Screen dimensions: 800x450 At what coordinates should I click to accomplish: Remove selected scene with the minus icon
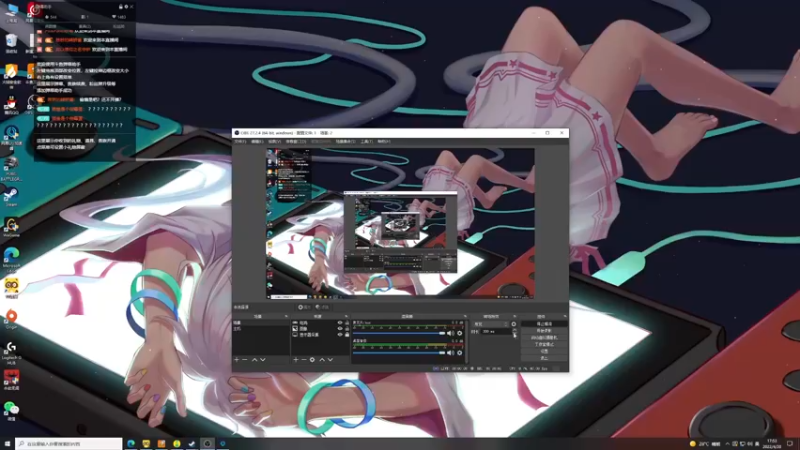pyautogui.click(x=245, y=360)
